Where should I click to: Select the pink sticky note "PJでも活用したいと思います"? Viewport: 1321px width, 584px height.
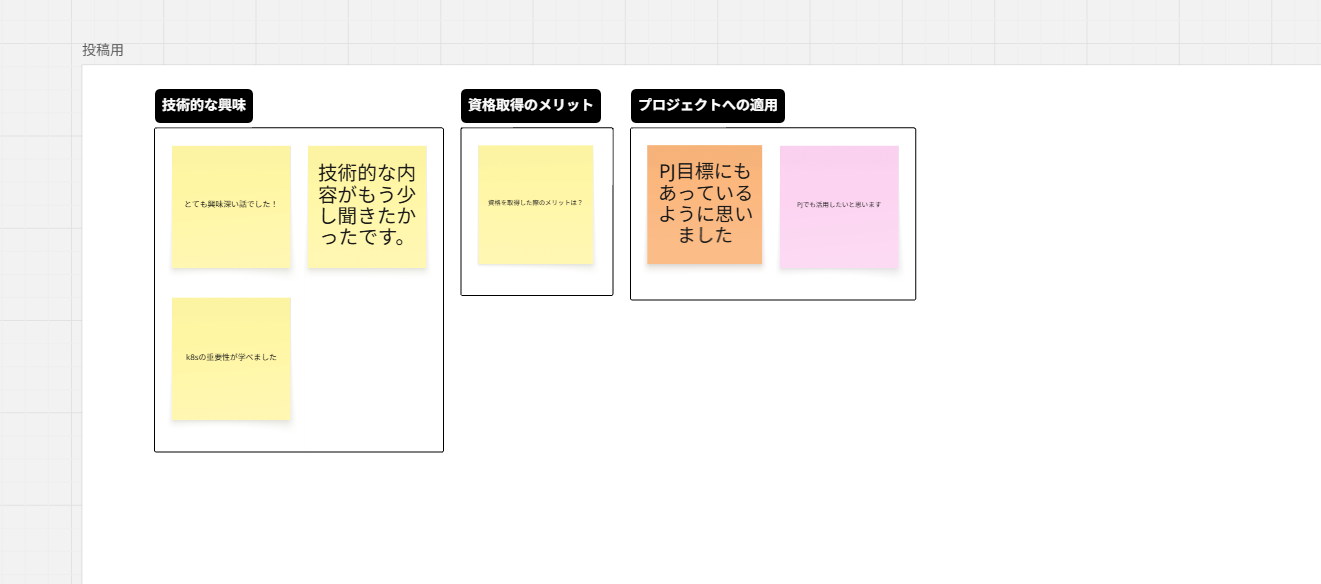click(839, 207)
